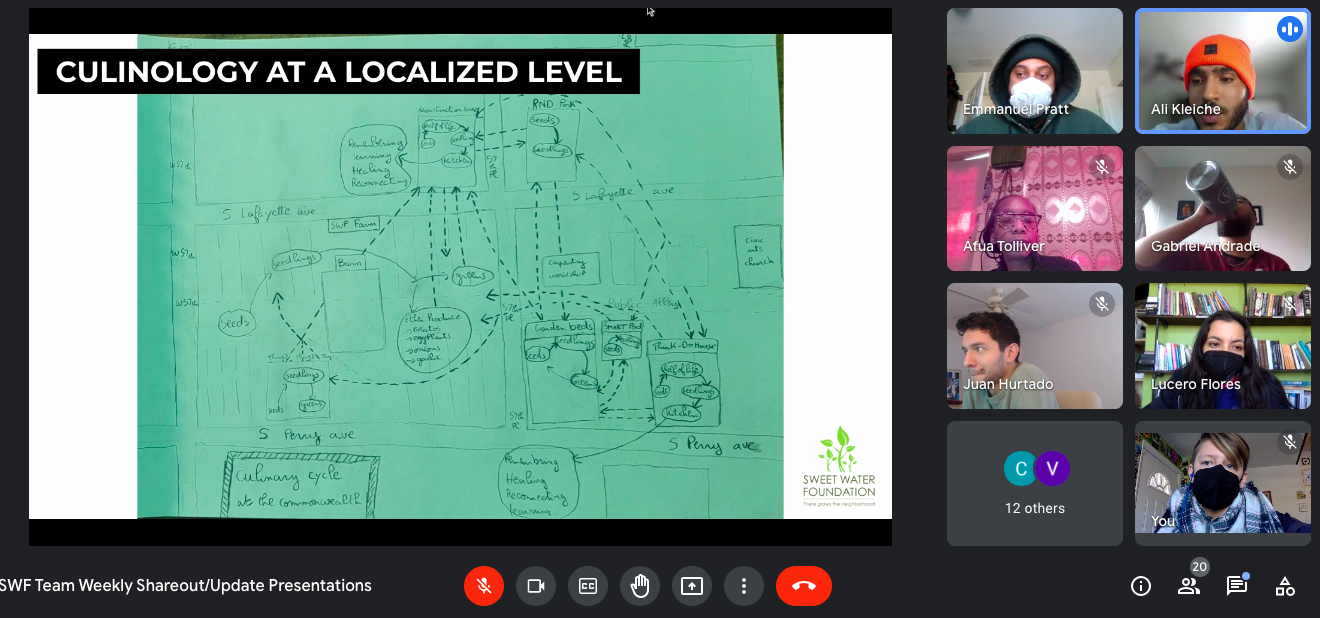Image resolution: width=1320 pixels, height=618 pixels.
Task: Open the 12 others tile
Action: tap(1035, 483)
